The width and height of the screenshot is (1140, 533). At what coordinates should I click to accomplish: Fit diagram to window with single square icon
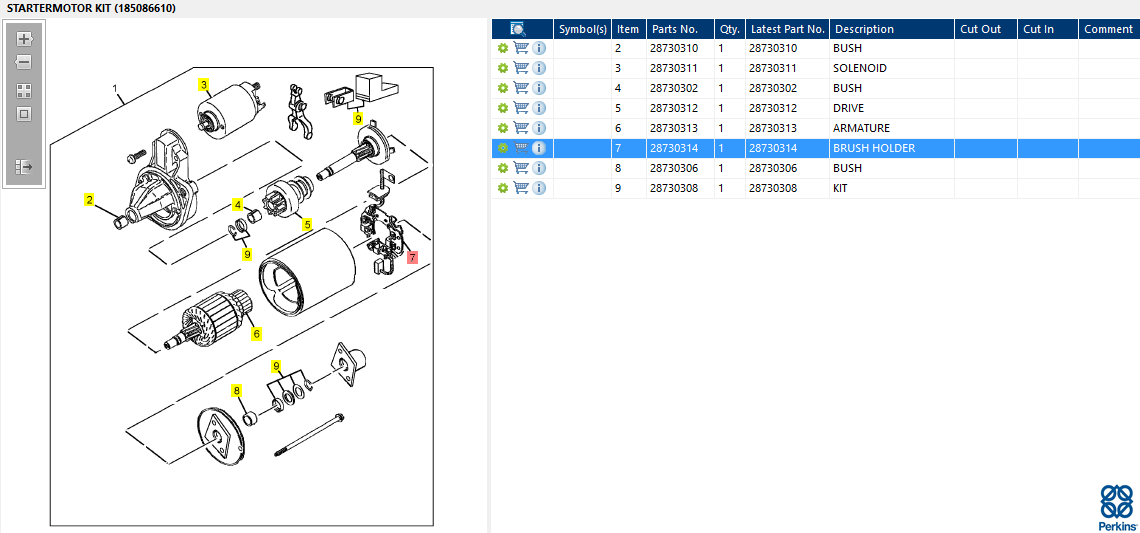pos(24,114)
